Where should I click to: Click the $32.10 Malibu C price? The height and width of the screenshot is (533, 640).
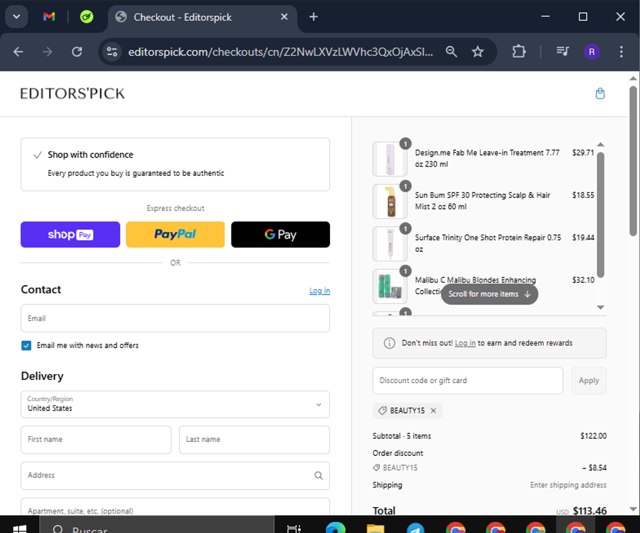pos(583,280)
